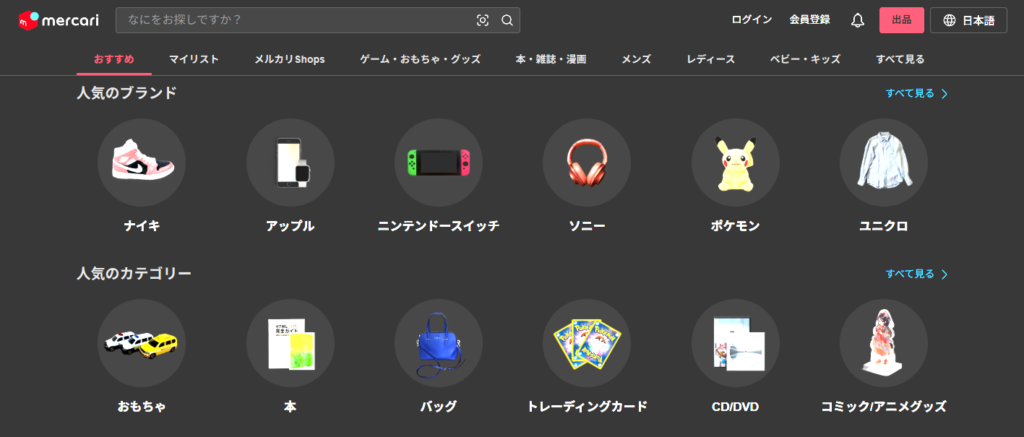Image resolution: width=1024 pixels, height=437 pixels.
Task: Open the メルカリShops tab
Action: [x=290, y=59]
